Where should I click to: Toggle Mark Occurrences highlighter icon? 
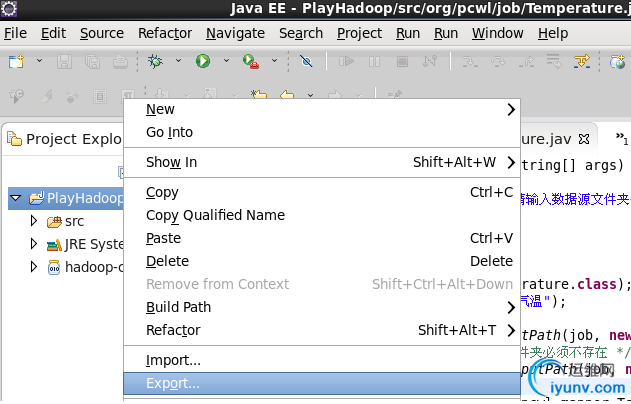[46, 96]
